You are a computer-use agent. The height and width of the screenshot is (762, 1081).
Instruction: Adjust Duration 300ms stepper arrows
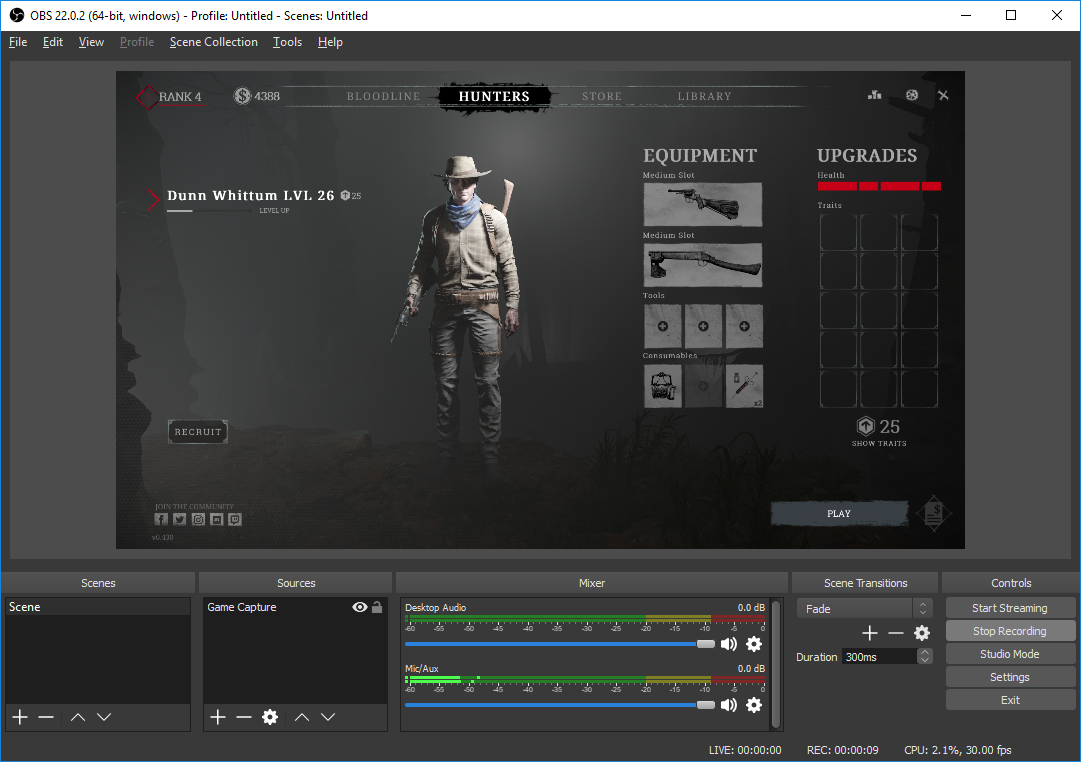925,656
